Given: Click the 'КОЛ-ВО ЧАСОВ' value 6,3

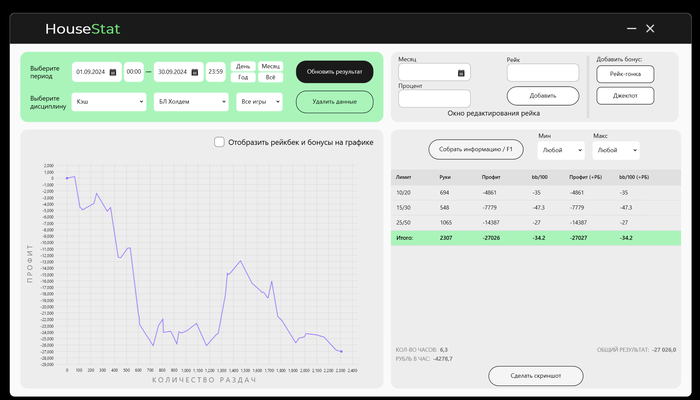Looking at the screenshot, I should pos(444,350).
